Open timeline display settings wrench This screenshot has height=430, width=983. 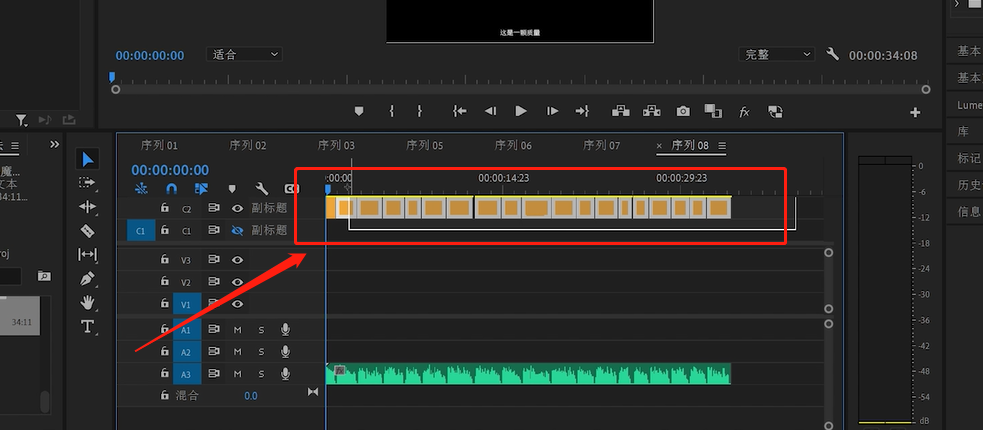coord(262,188)
